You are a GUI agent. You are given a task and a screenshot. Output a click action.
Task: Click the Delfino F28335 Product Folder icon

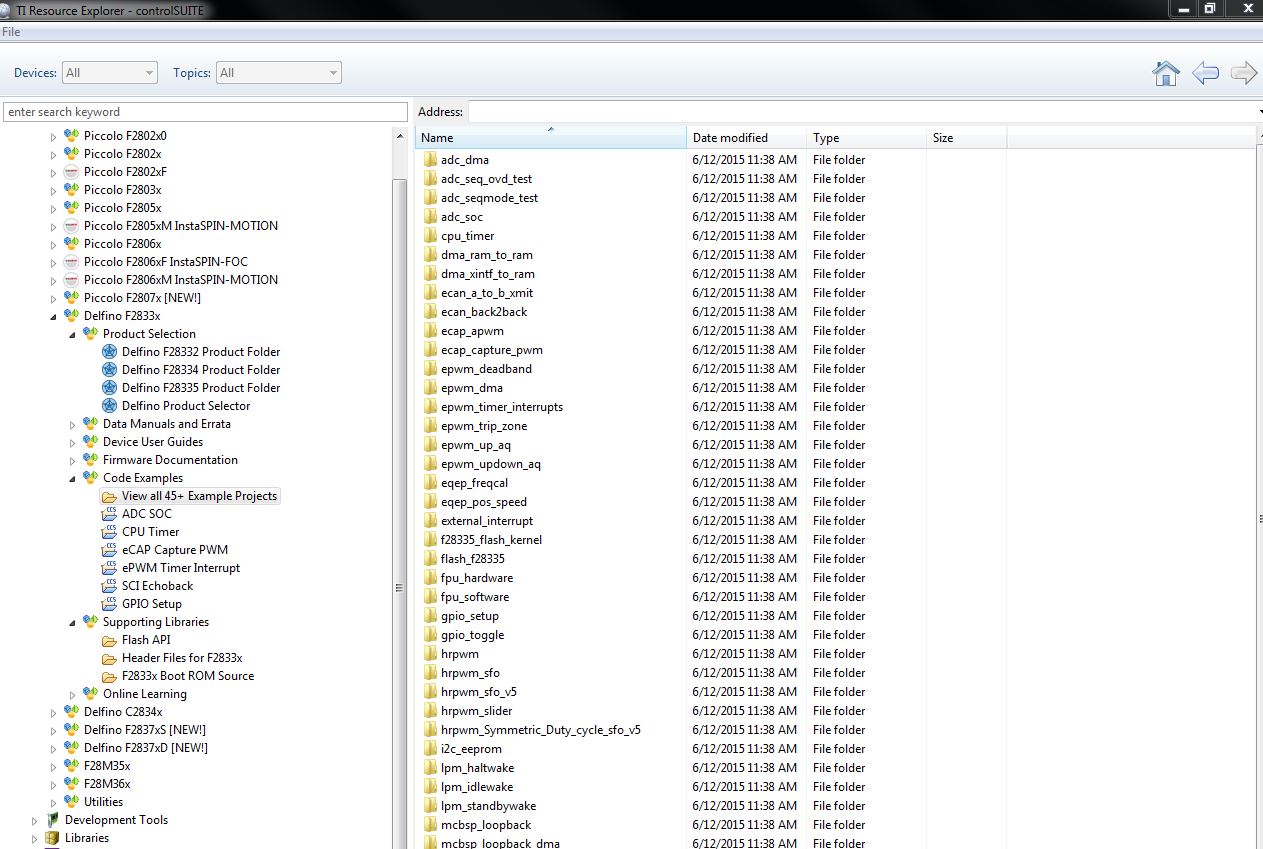point(110,388)
